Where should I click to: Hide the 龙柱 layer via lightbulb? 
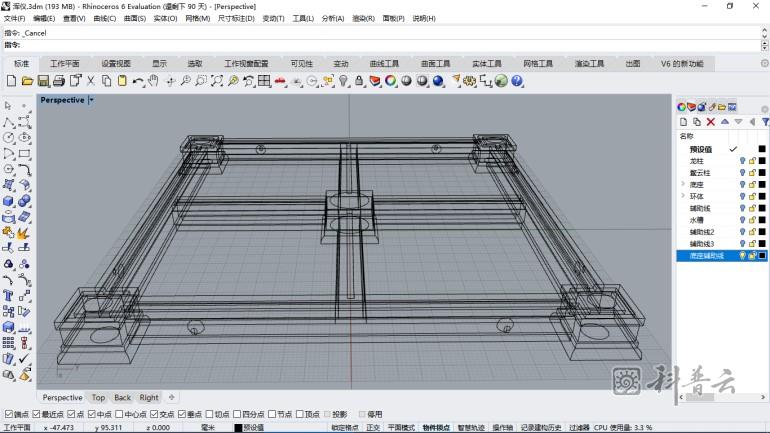(x=742, y=161)
